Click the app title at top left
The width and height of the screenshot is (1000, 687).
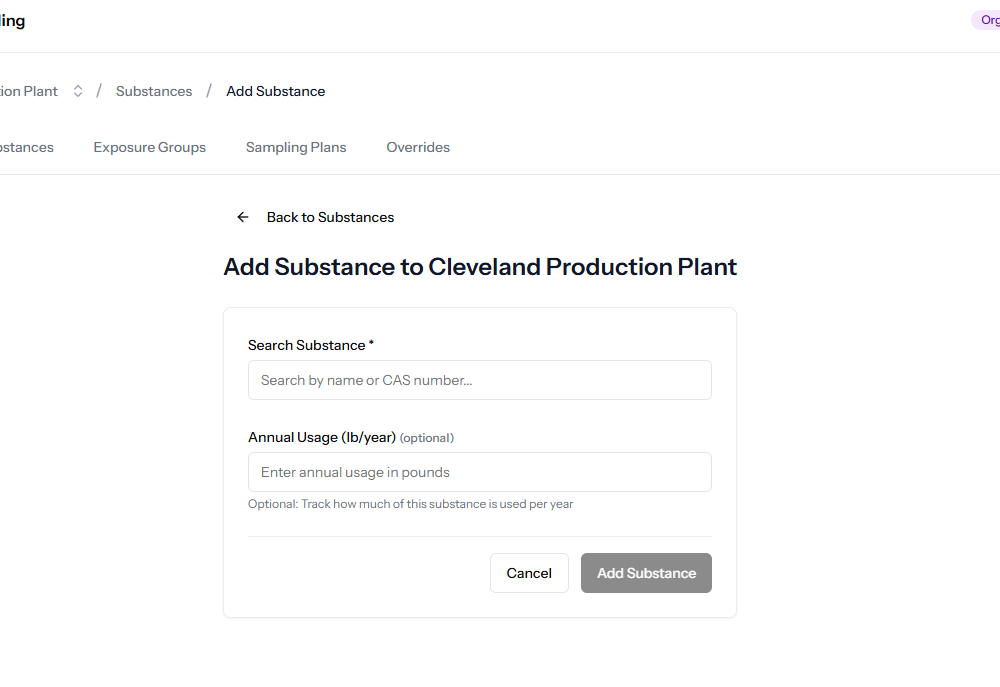coord(13,21)
